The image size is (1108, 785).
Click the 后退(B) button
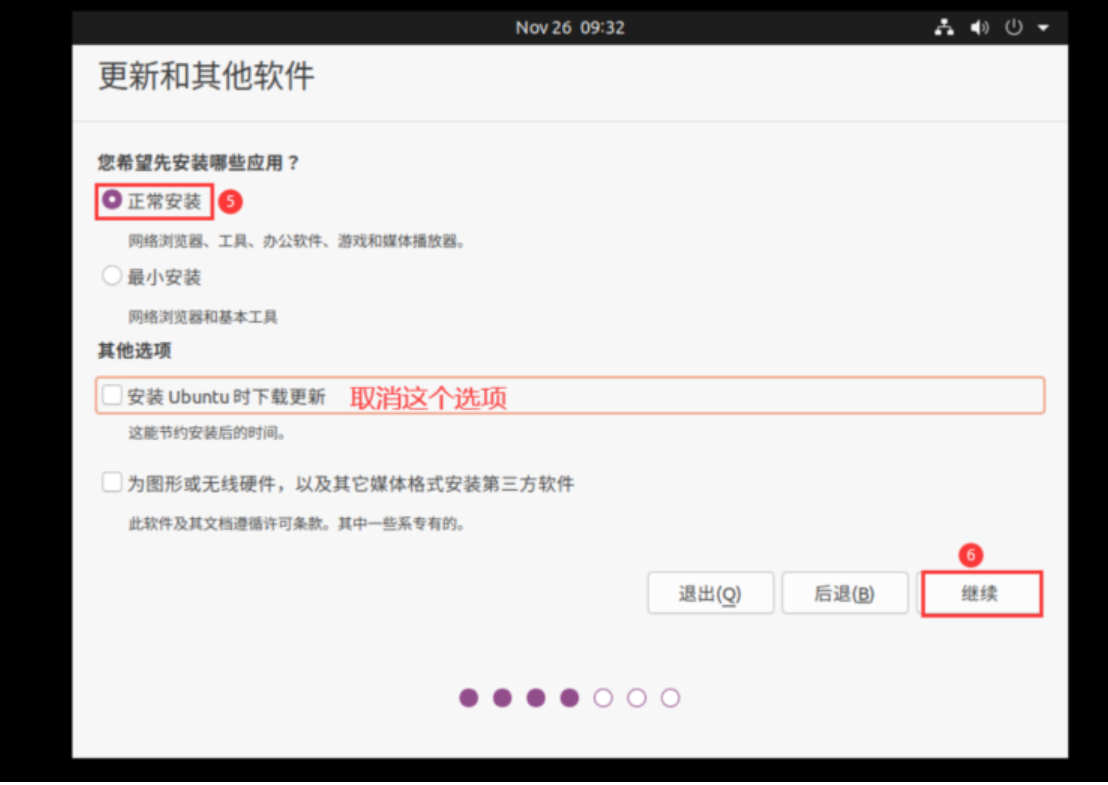pos(844,594)
